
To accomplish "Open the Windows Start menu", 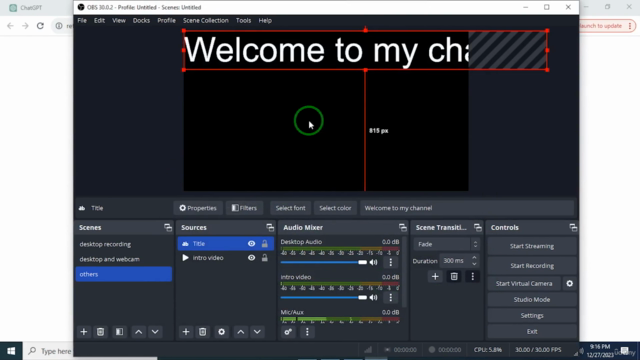I will (11, 351).
